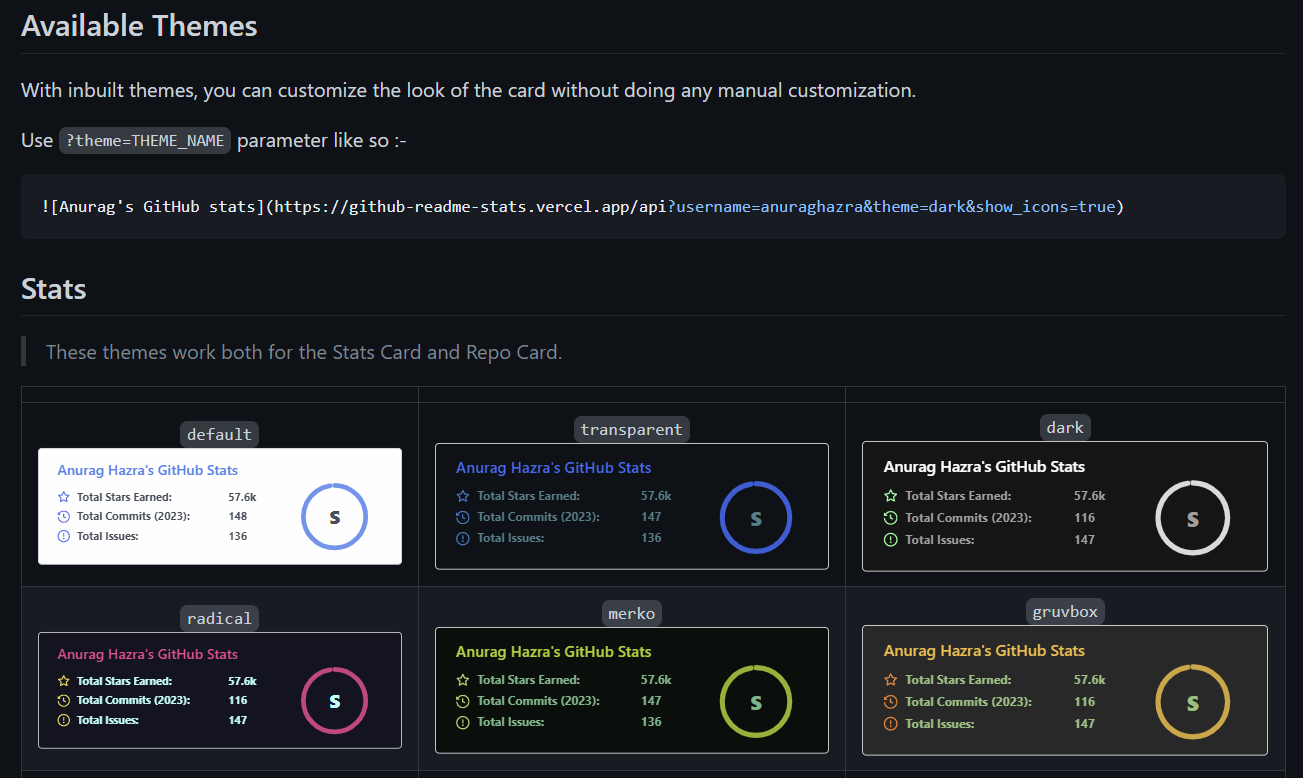Screen dimensions: 1303x778
Task: Click the issues icon in transparent card
Action: (462, 538)
